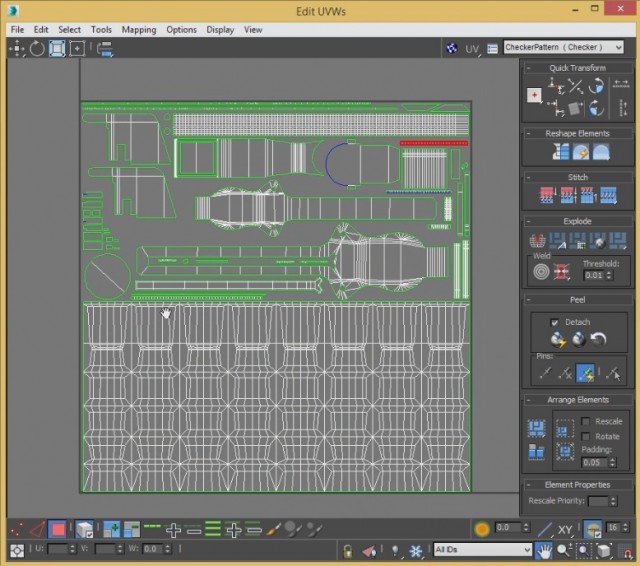The width and height of the screenshot is (640, 566).
Task: Open the CheckerPattern texture dropdown
Action: coord(617,47)
